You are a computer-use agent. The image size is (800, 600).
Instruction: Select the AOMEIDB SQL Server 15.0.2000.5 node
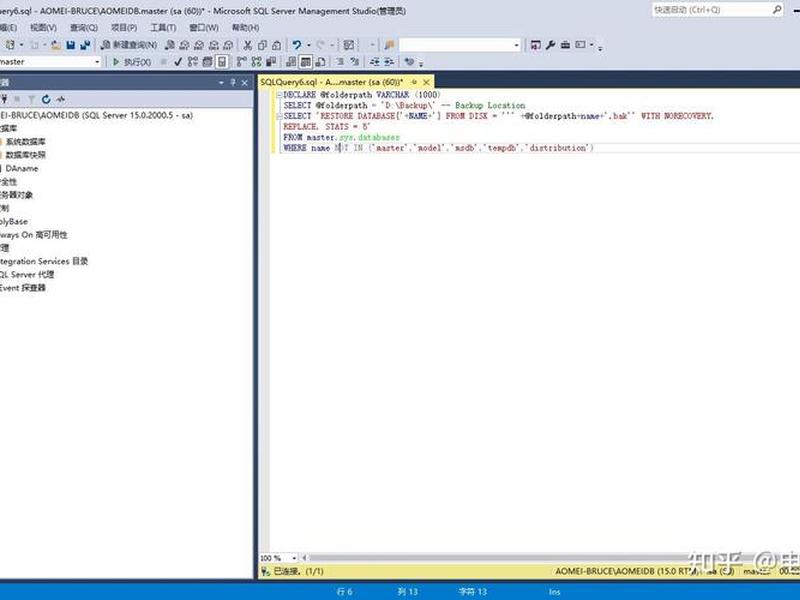96,115
